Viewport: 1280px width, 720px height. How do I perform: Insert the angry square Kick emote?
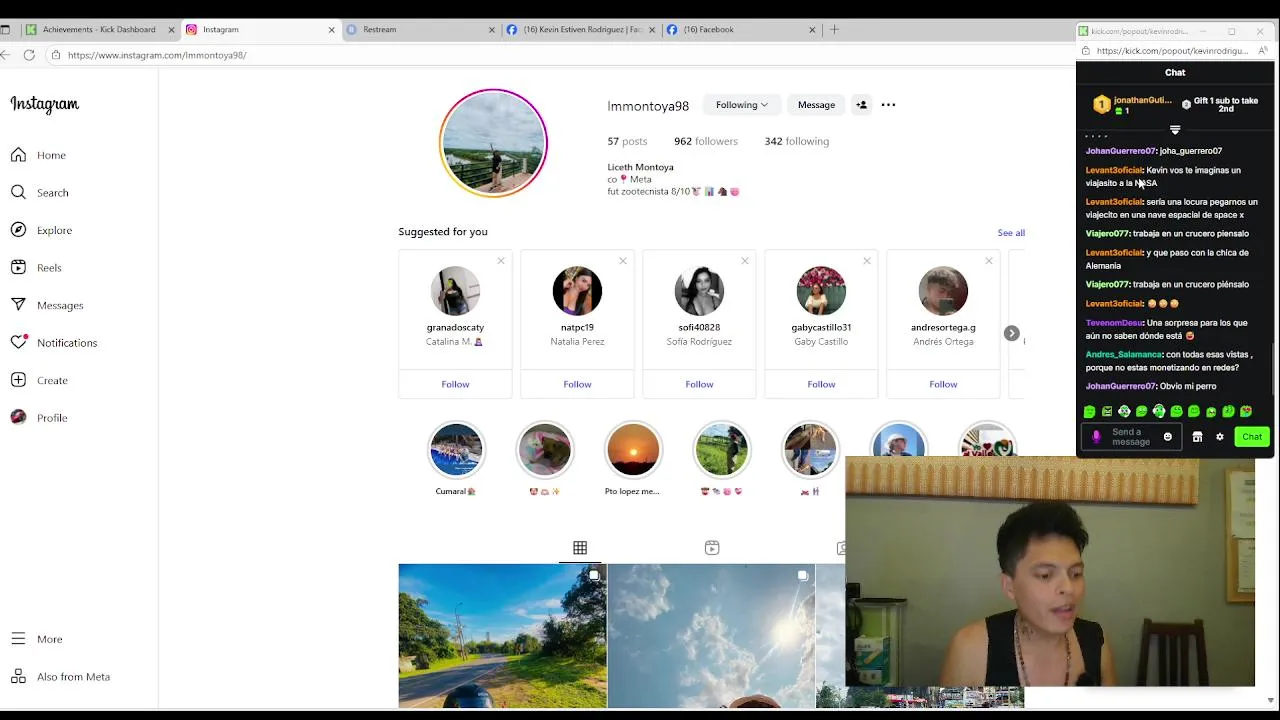(x=1107, y=411)
